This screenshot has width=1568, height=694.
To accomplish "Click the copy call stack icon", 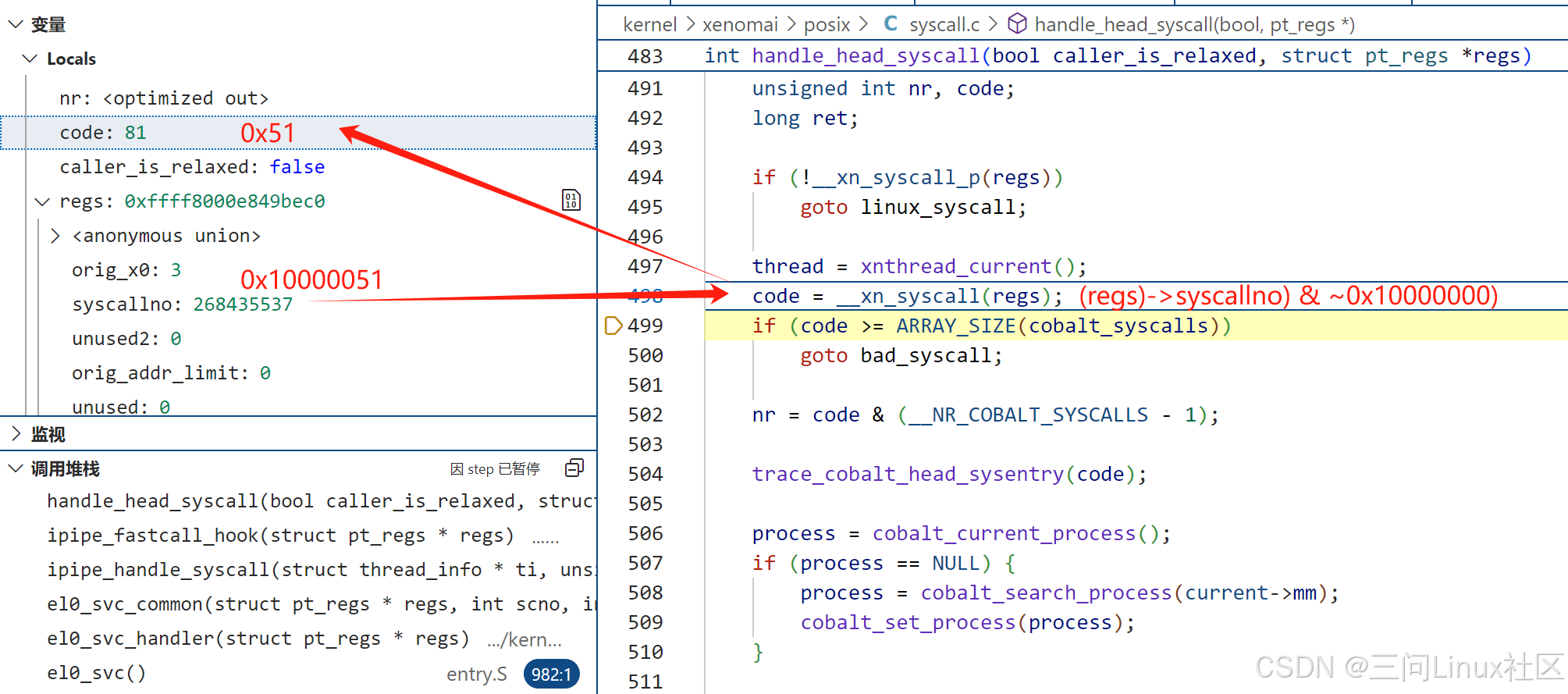I will tap(574, 468).
